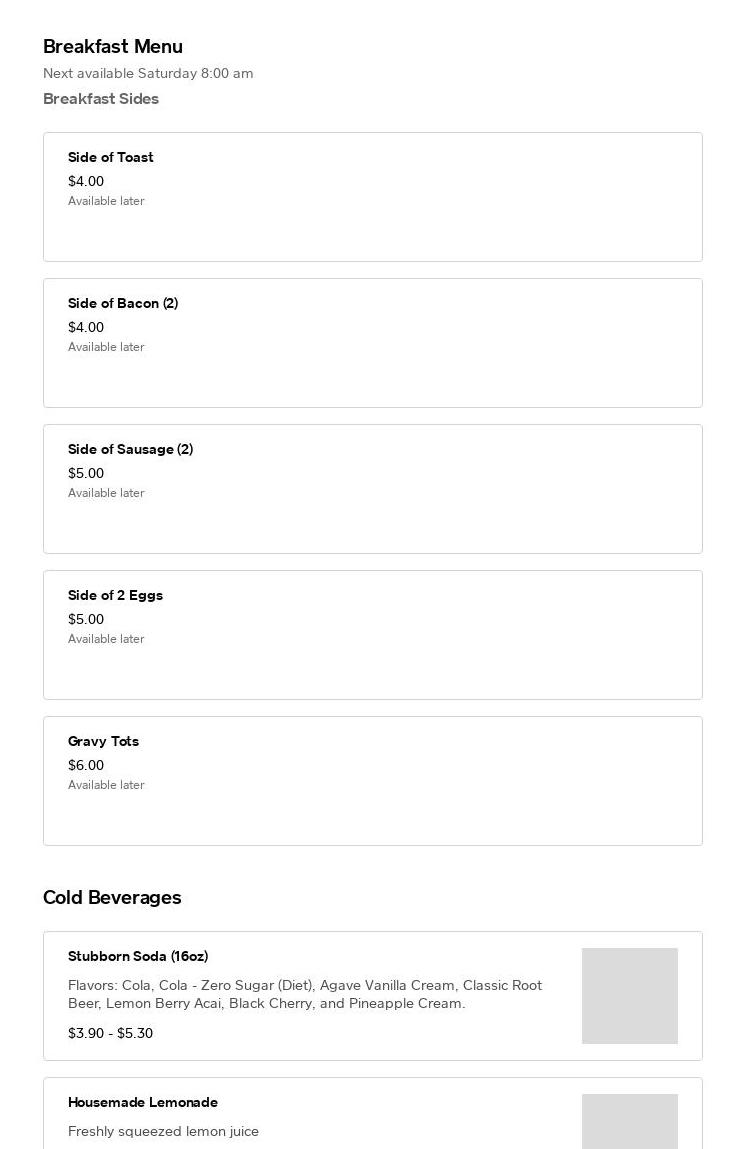The image size is (745, 1149).
Task: Click the Freshly squeezed lemon juice description
Action: pyautogui.click(x=163, y=1131)
